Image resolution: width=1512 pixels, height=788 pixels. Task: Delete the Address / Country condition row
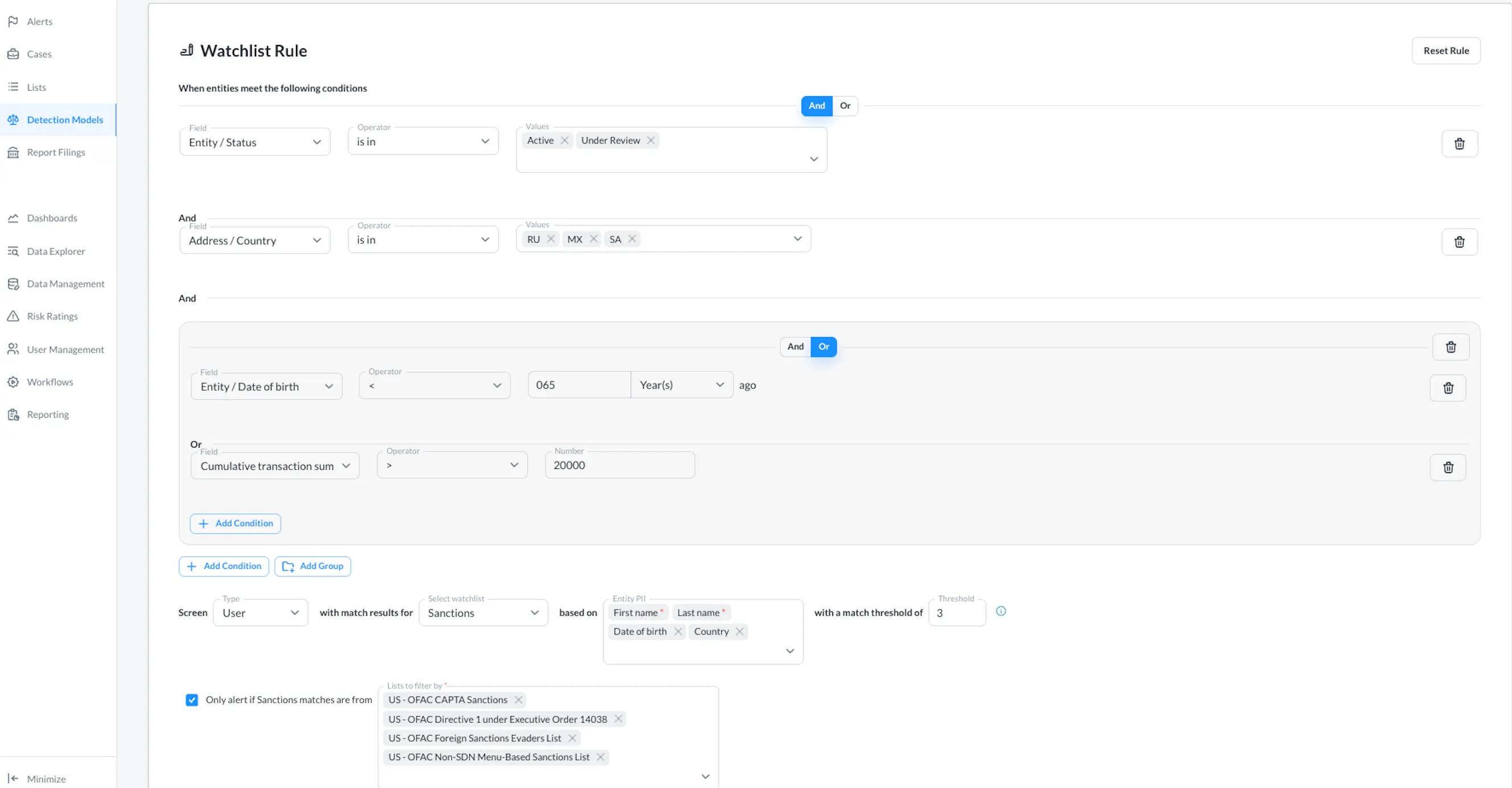click(x=1459, y=242)
